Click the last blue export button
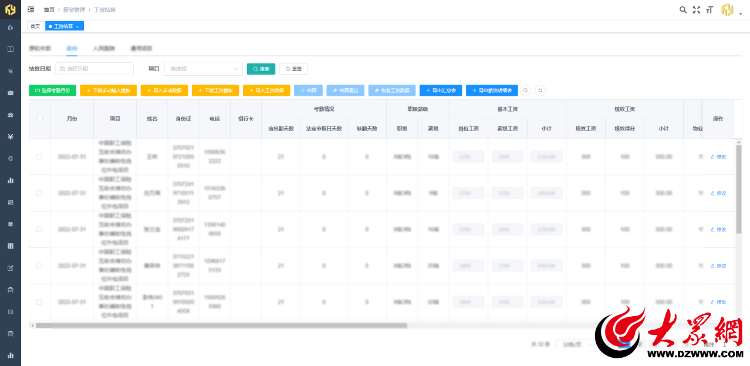Screen dimensions: 750x366 492,90
